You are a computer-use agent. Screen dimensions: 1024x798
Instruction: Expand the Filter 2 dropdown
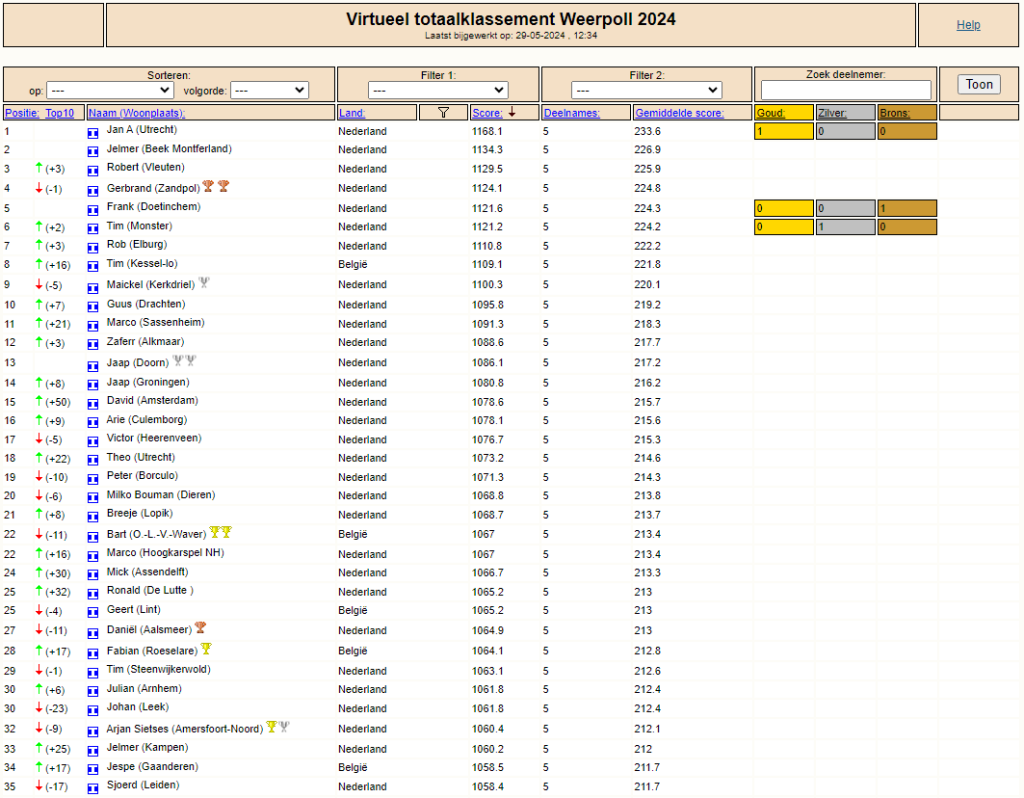(646, 90)
